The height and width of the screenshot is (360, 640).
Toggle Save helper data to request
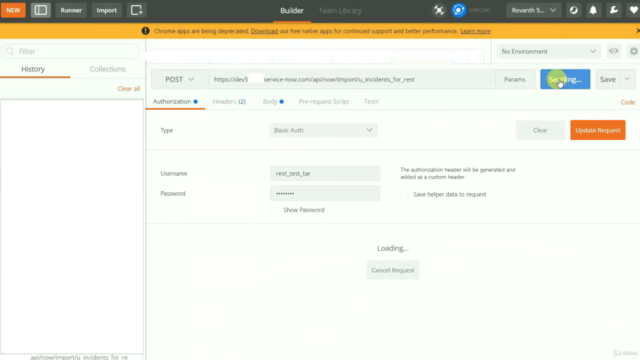[x=404, y=194]
